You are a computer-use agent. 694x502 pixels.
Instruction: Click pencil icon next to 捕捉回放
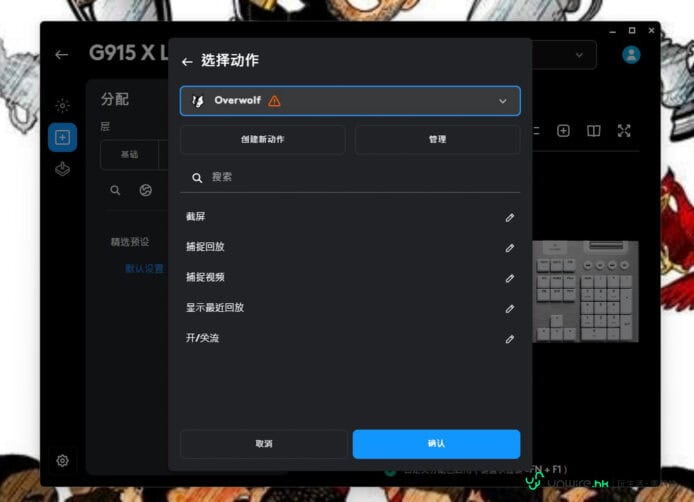point(509,248)
